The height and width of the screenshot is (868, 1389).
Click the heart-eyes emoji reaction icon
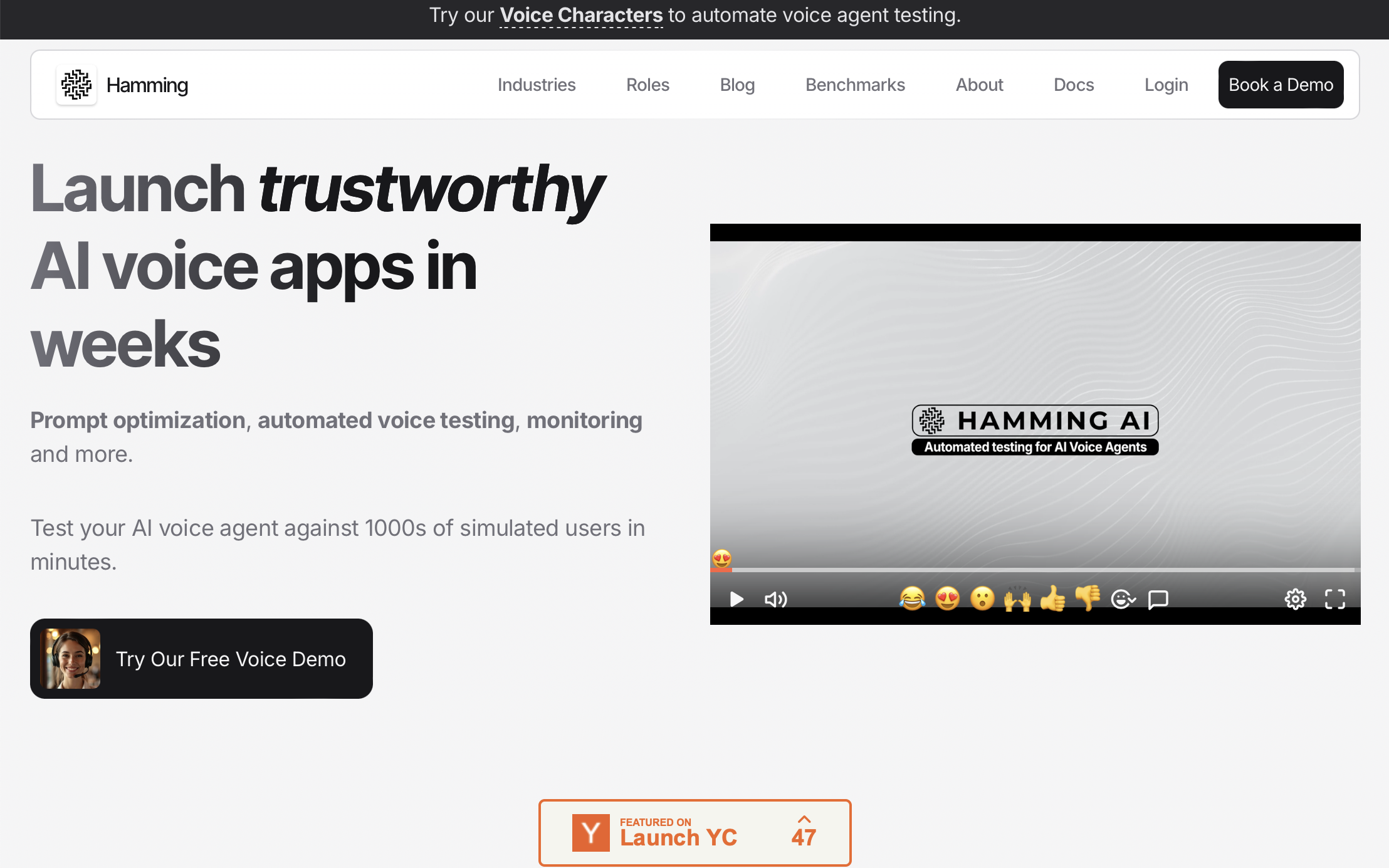tap(946, 598)
